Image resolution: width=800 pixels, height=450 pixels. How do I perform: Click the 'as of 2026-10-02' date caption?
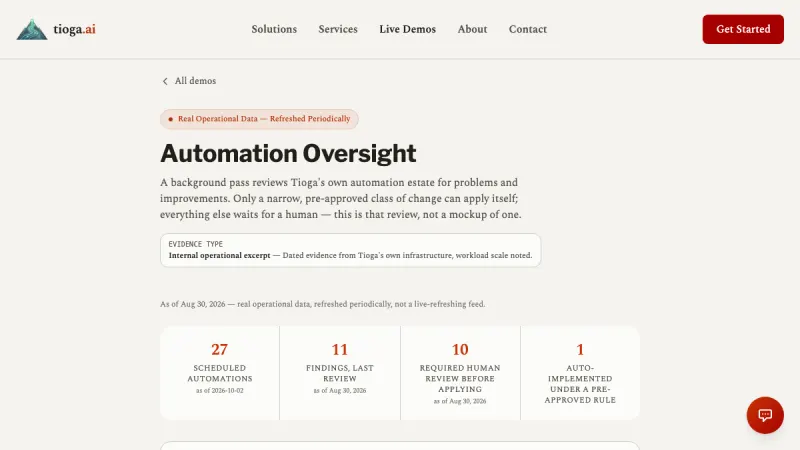pyautogui.click(x=219, y=390)
